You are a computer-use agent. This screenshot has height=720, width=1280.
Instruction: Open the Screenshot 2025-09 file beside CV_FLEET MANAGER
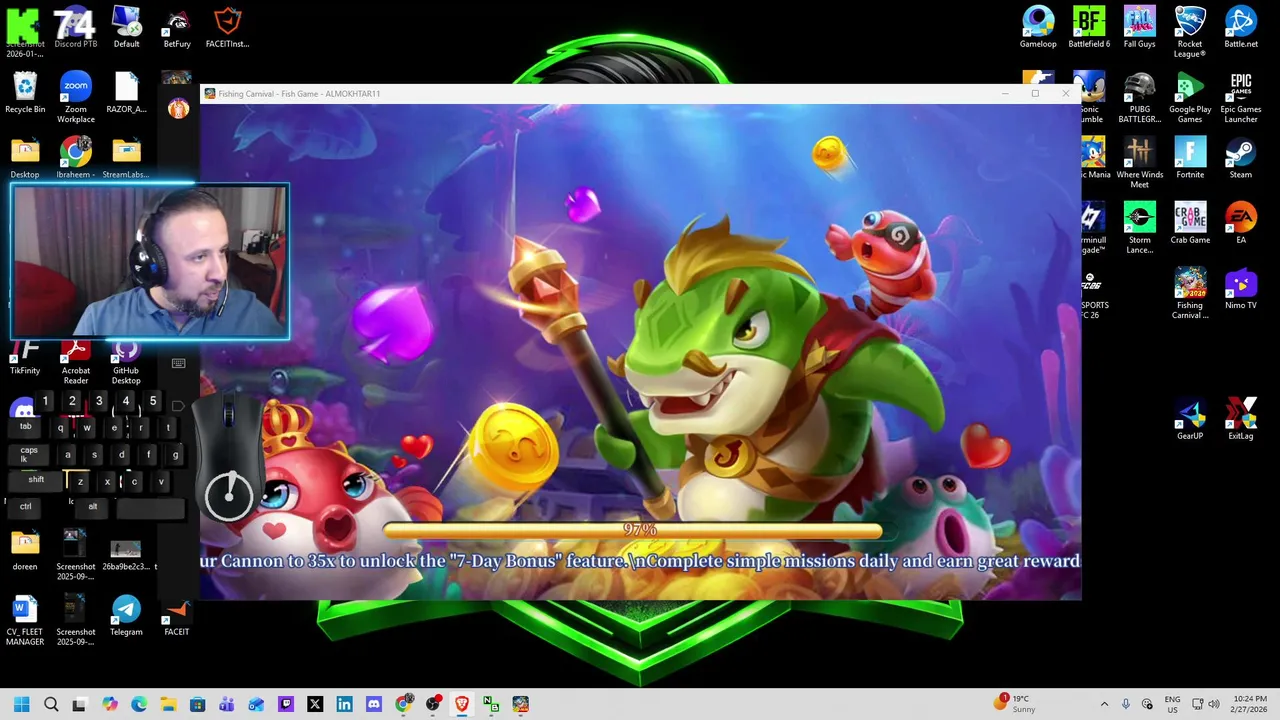coord(76,620)
